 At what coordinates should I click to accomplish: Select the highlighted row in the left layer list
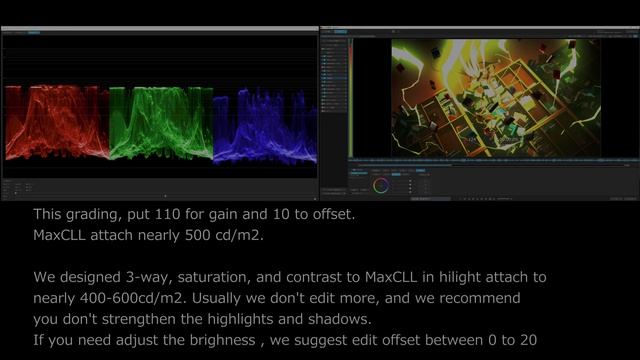point(334,78)
